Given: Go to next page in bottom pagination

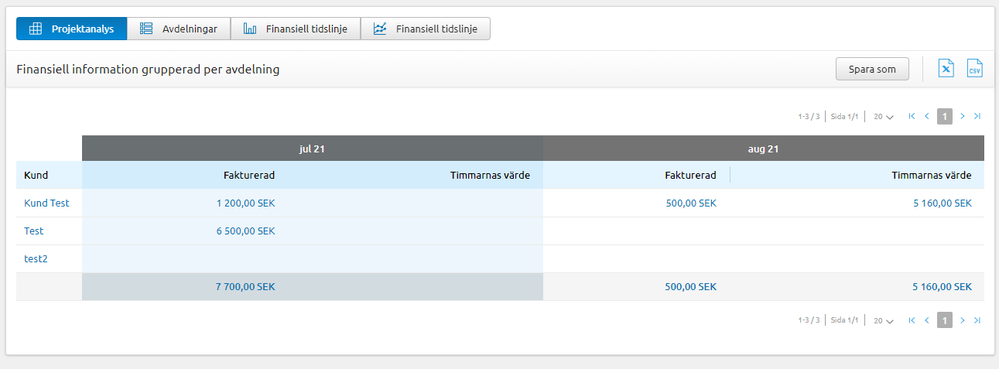Looking at the screenshot, I should click(x=962, y=320).
